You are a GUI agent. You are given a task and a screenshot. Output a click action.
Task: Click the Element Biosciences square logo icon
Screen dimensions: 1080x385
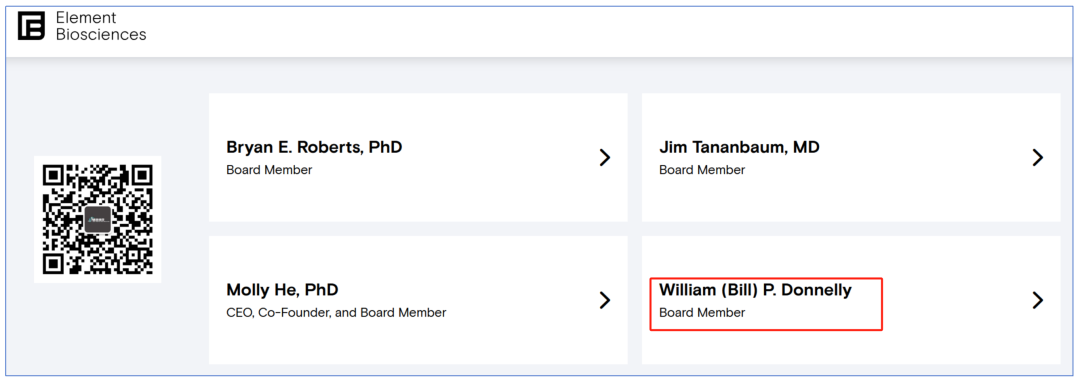click(x=31, y=26)
